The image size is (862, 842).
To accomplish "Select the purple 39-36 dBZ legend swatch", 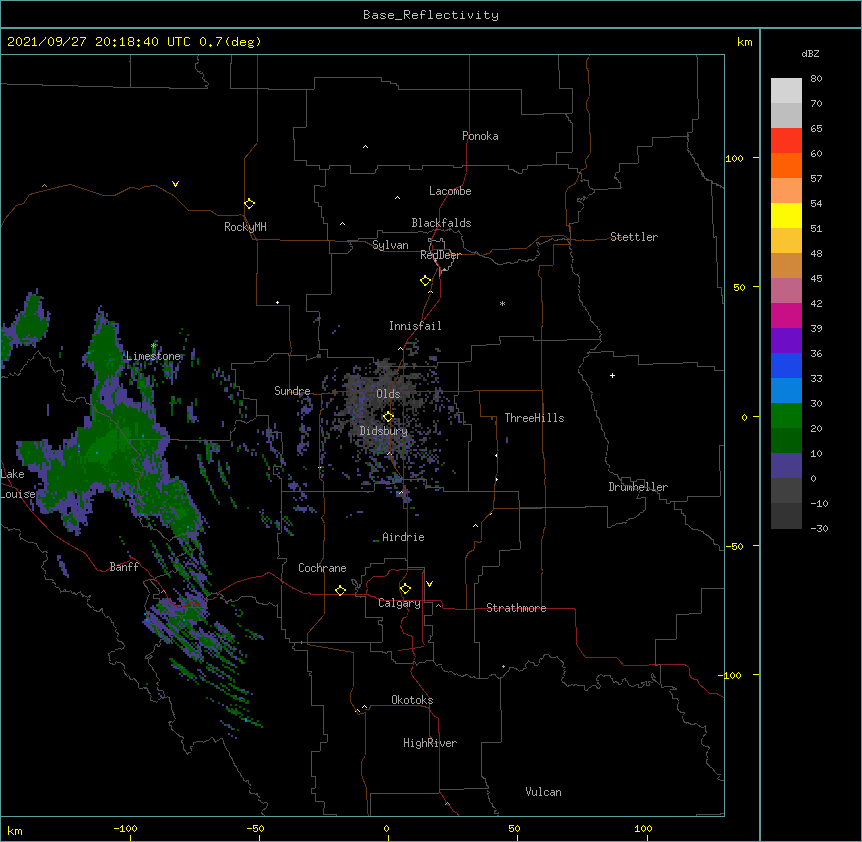I will coord(786,341).
